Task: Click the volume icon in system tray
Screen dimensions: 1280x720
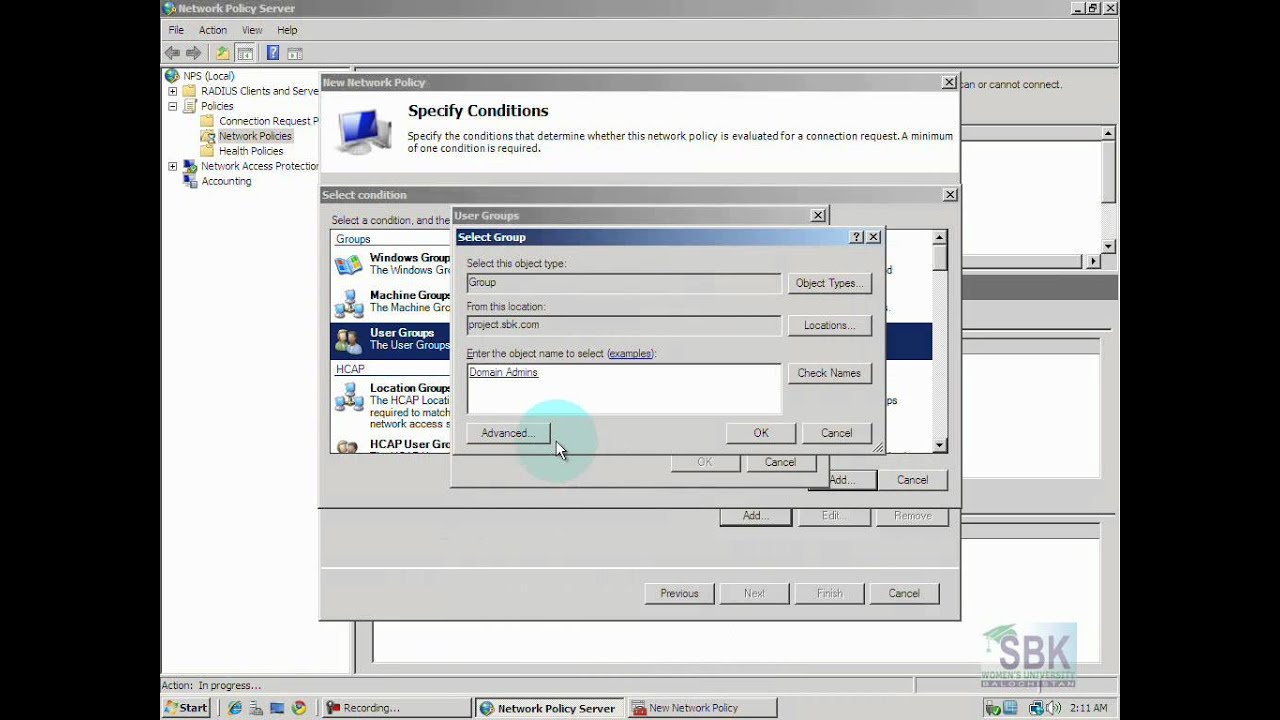Action: coord(1053,708)
